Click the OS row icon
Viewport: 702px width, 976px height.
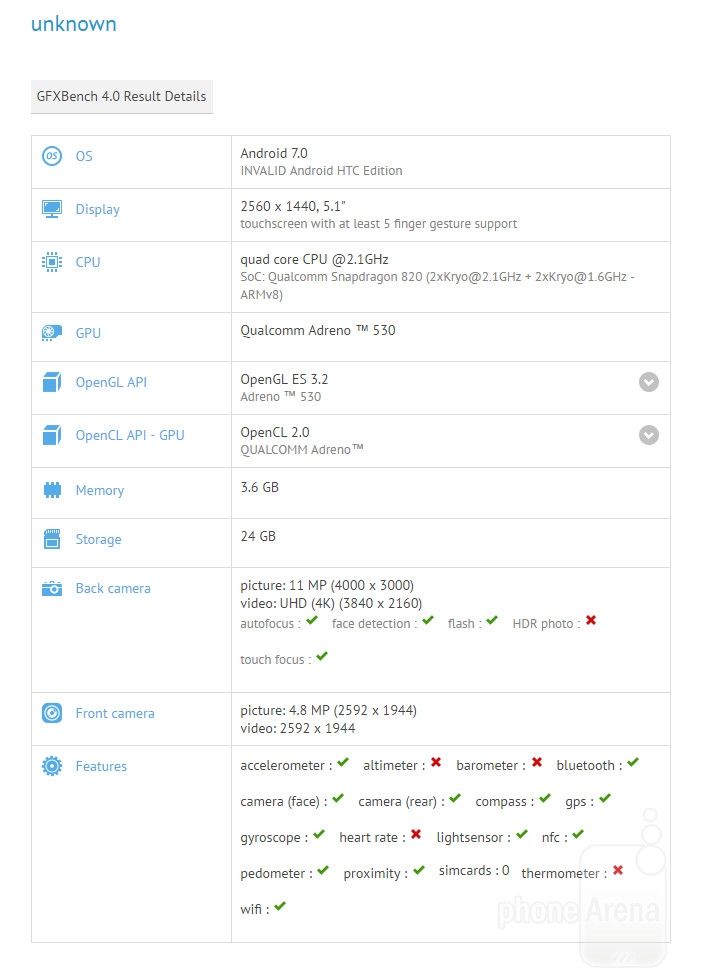click(52, 156)
